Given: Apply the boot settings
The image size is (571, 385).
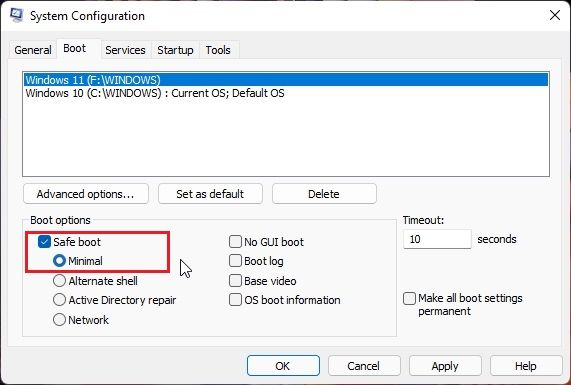Looking at the screenshot, I should coord(445,366).
